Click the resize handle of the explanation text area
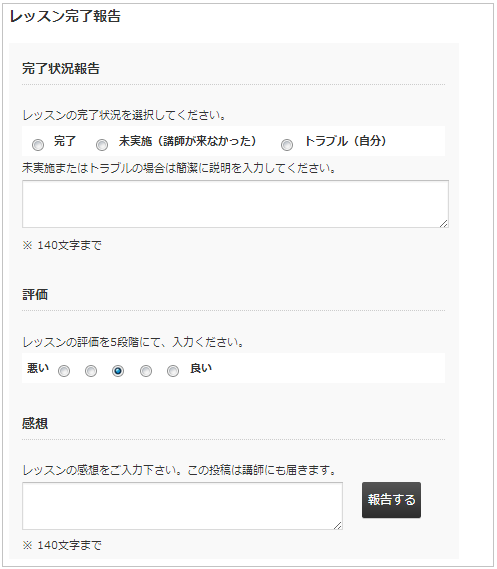This screenshot has width=497, height=569. pos(444,223)
